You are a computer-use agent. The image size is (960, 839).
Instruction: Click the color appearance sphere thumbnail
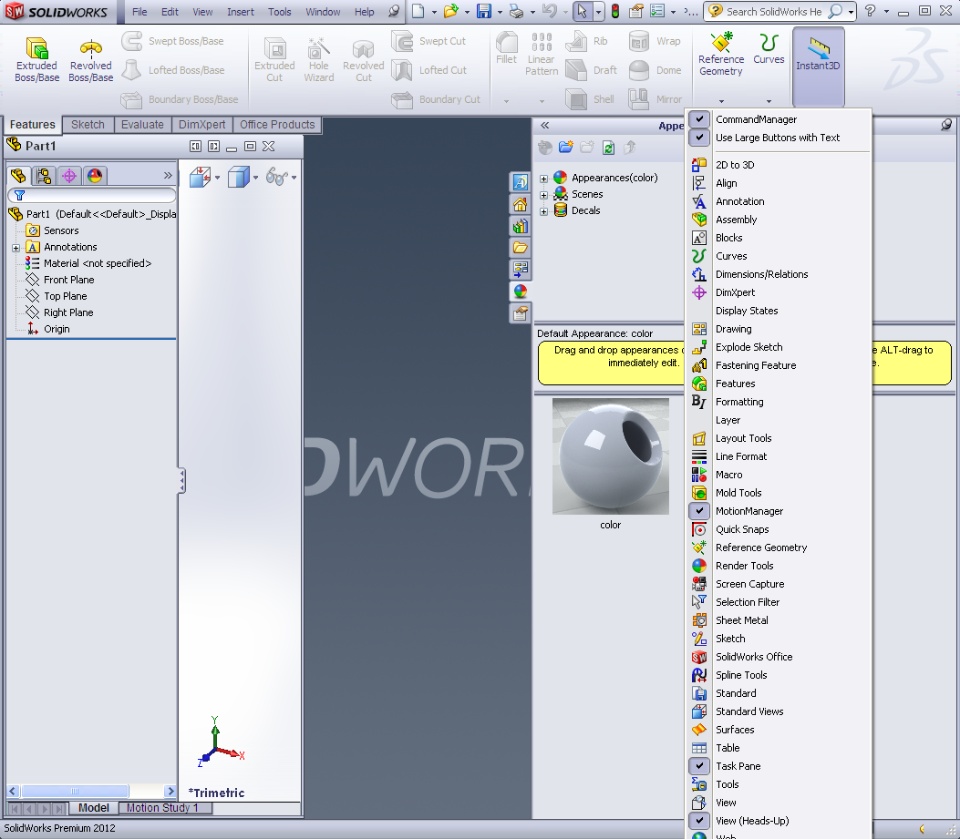(610, 456)
